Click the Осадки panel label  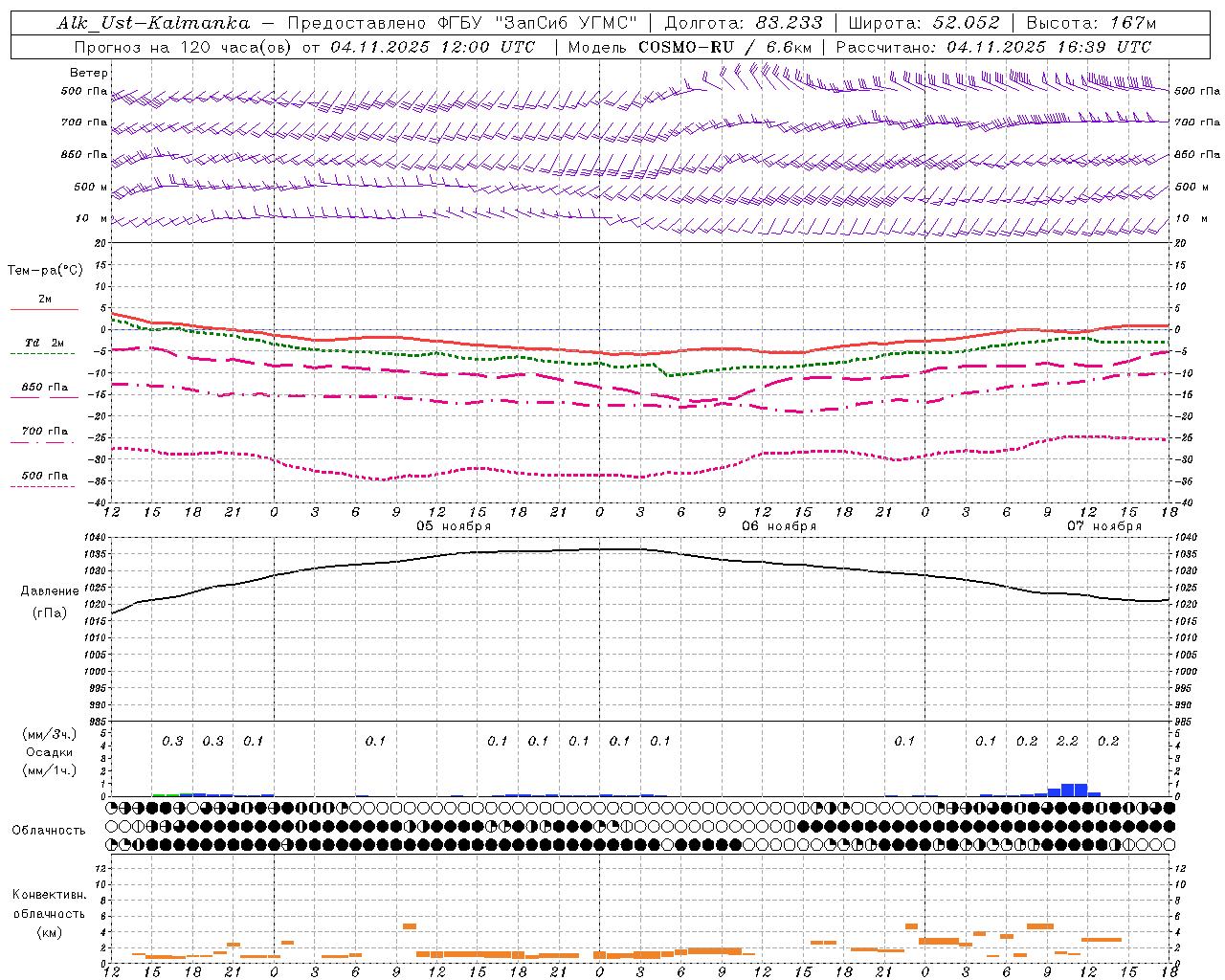(50, 753)
